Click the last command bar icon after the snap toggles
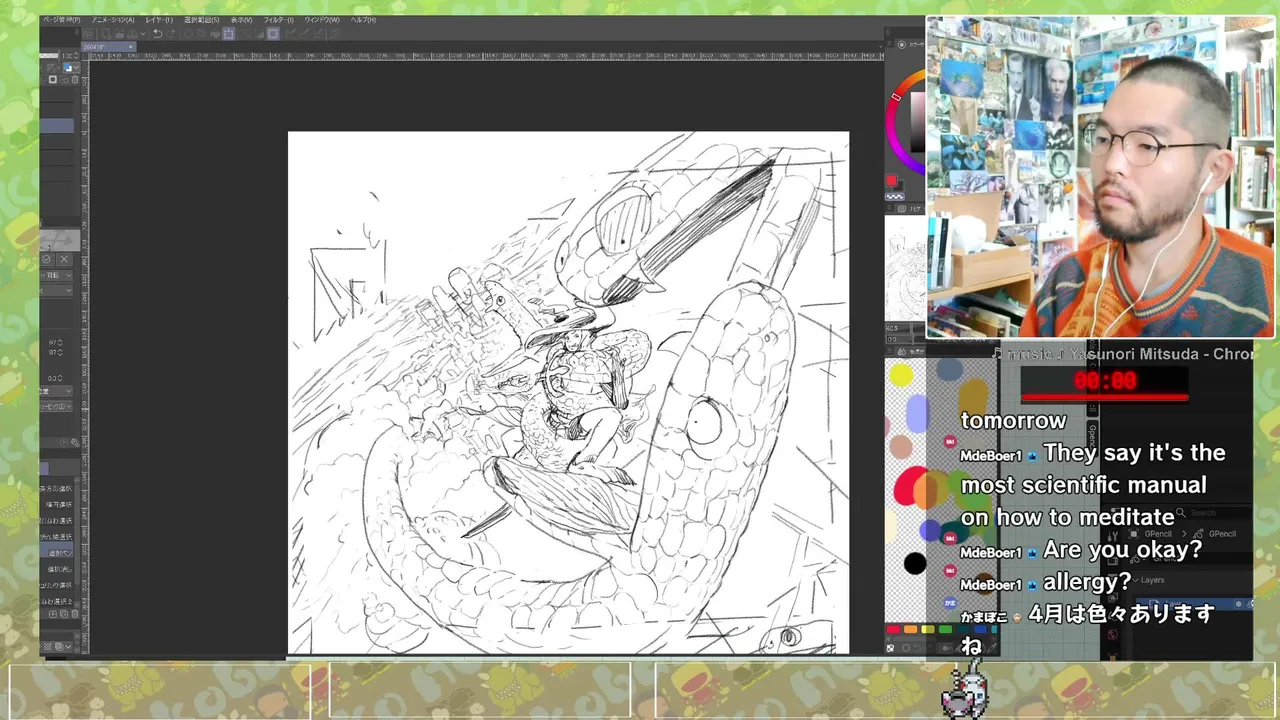 pyautogui.click(x=335, y=34)
